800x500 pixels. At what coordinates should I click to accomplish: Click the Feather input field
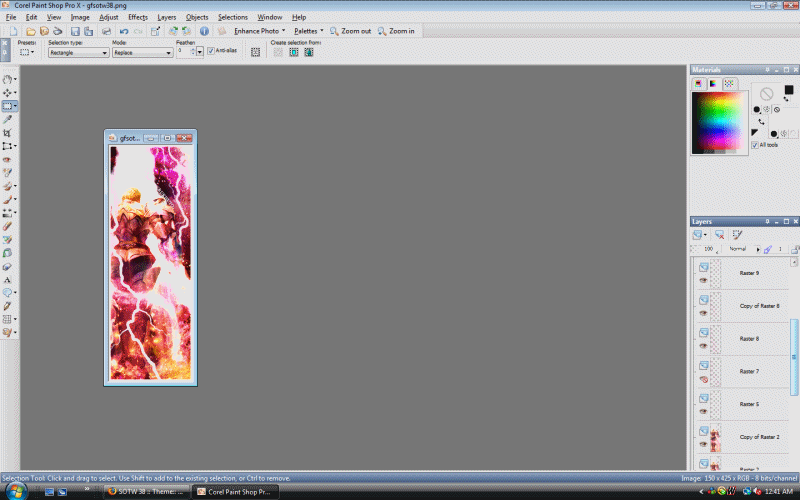point(183,52)
